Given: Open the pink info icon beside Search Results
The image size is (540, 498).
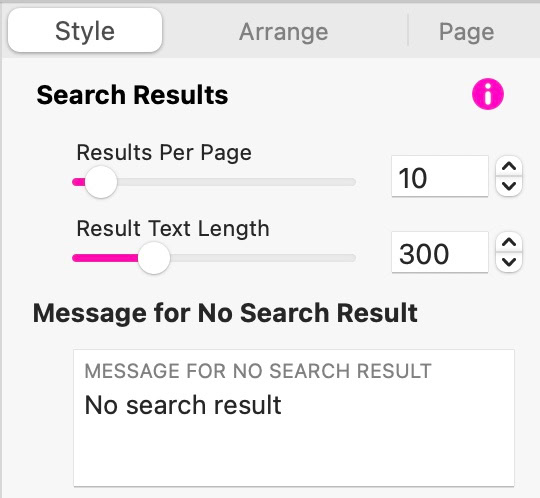Looking at the screenshot, I should (488, 94).
